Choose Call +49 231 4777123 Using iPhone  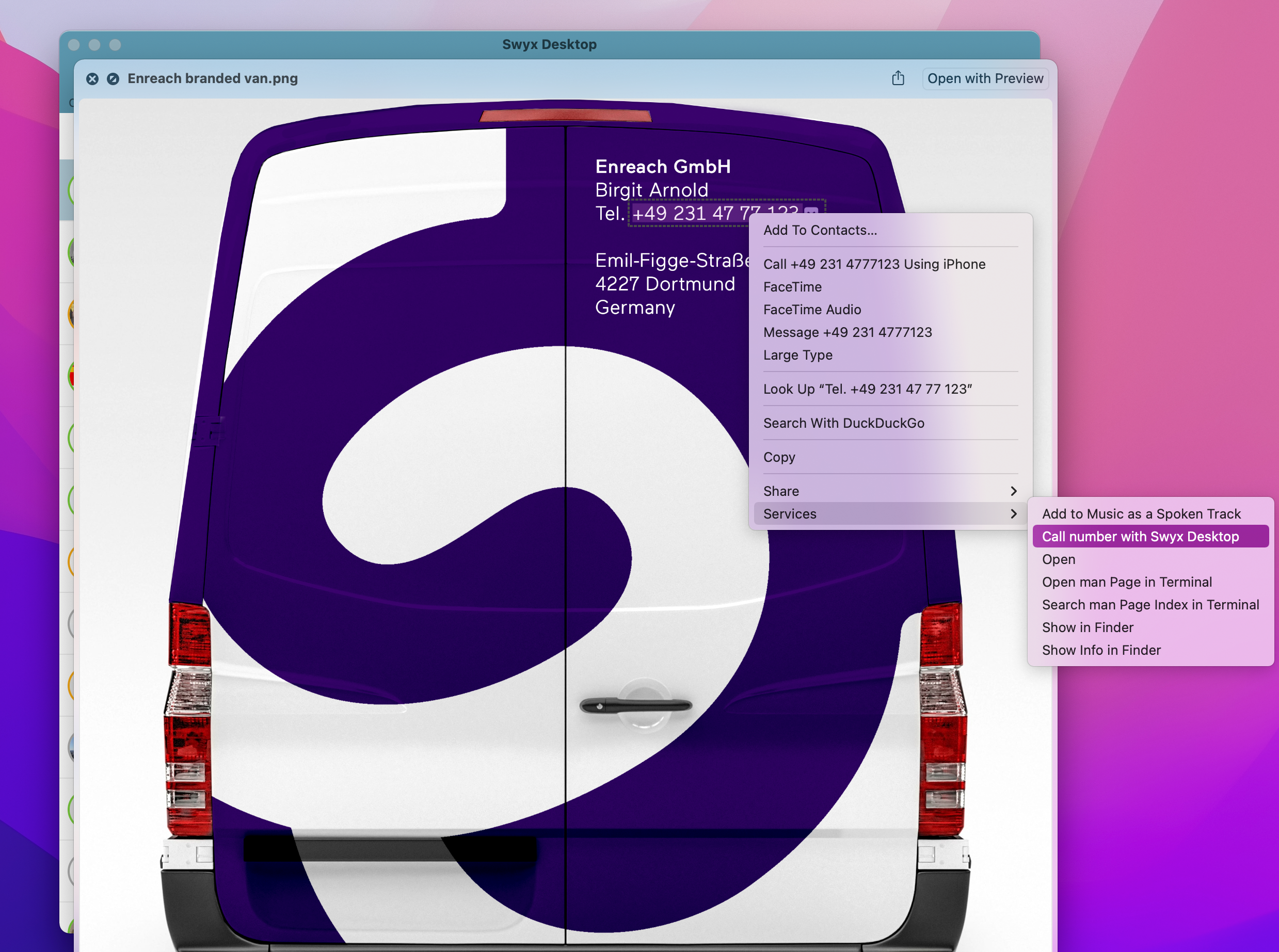tap(874, 264)
